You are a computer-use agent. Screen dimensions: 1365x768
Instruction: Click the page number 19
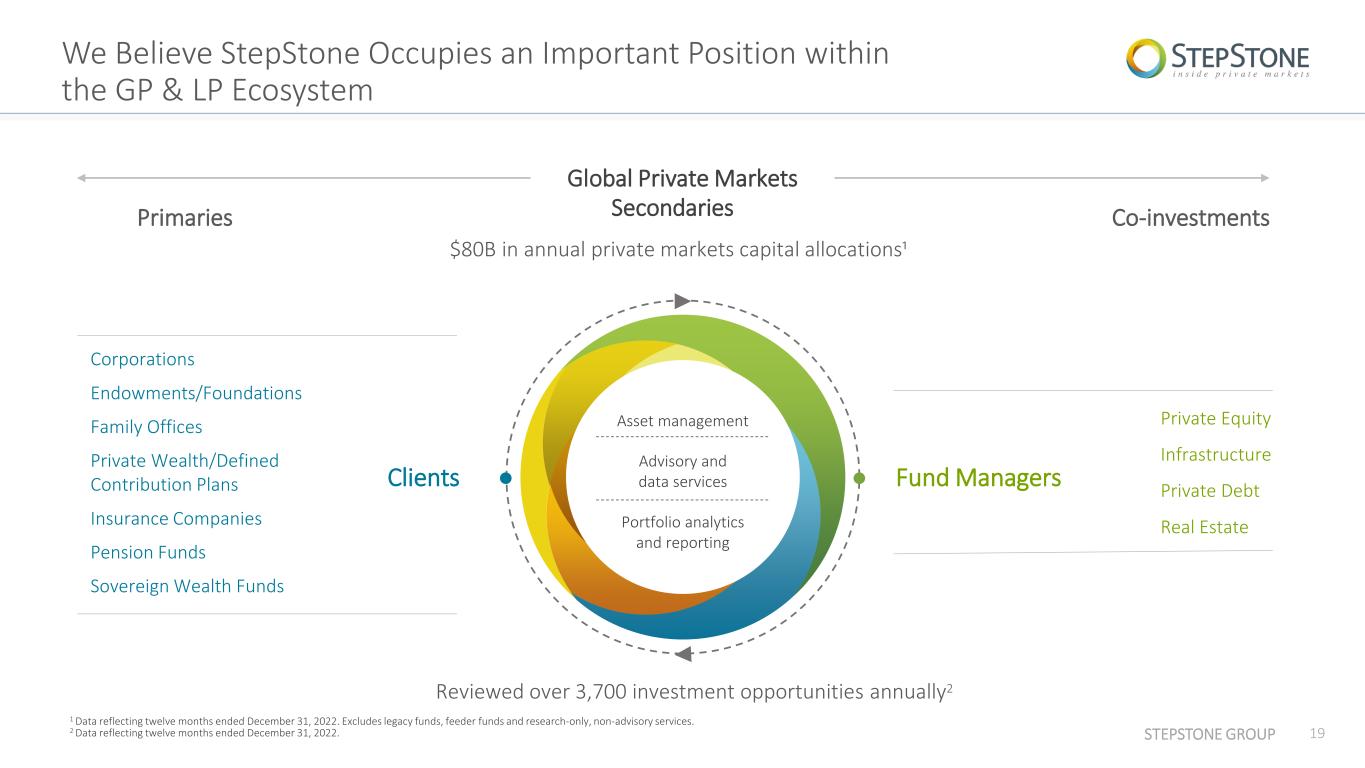(x=1317, y=734)
